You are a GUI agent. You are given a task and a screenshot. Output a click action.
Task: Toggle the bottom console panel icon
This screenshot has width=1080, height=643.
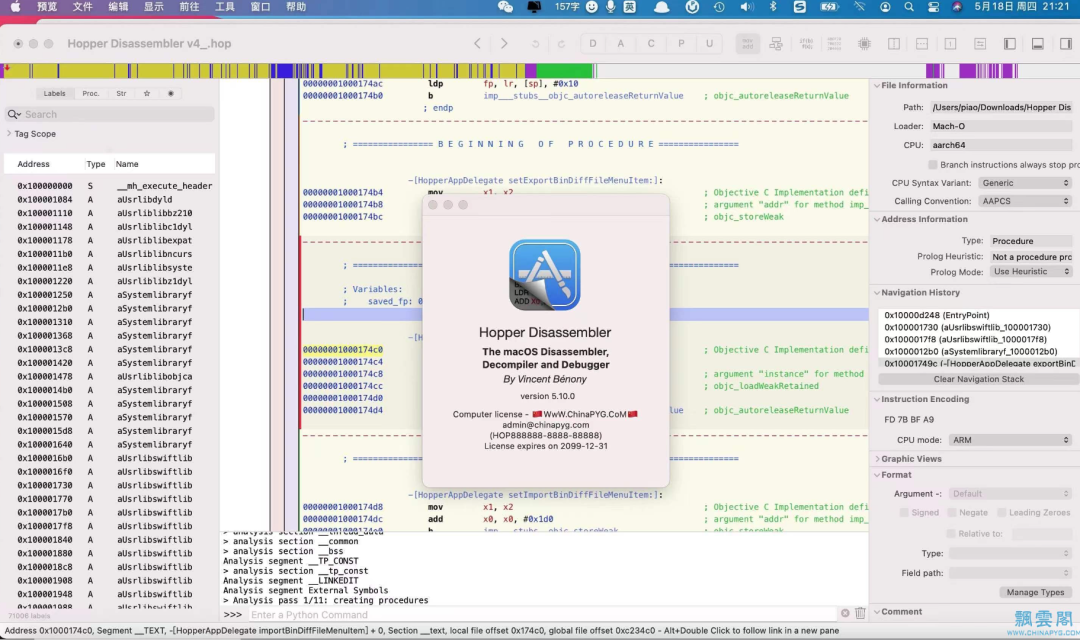(x=1038, y=43)
